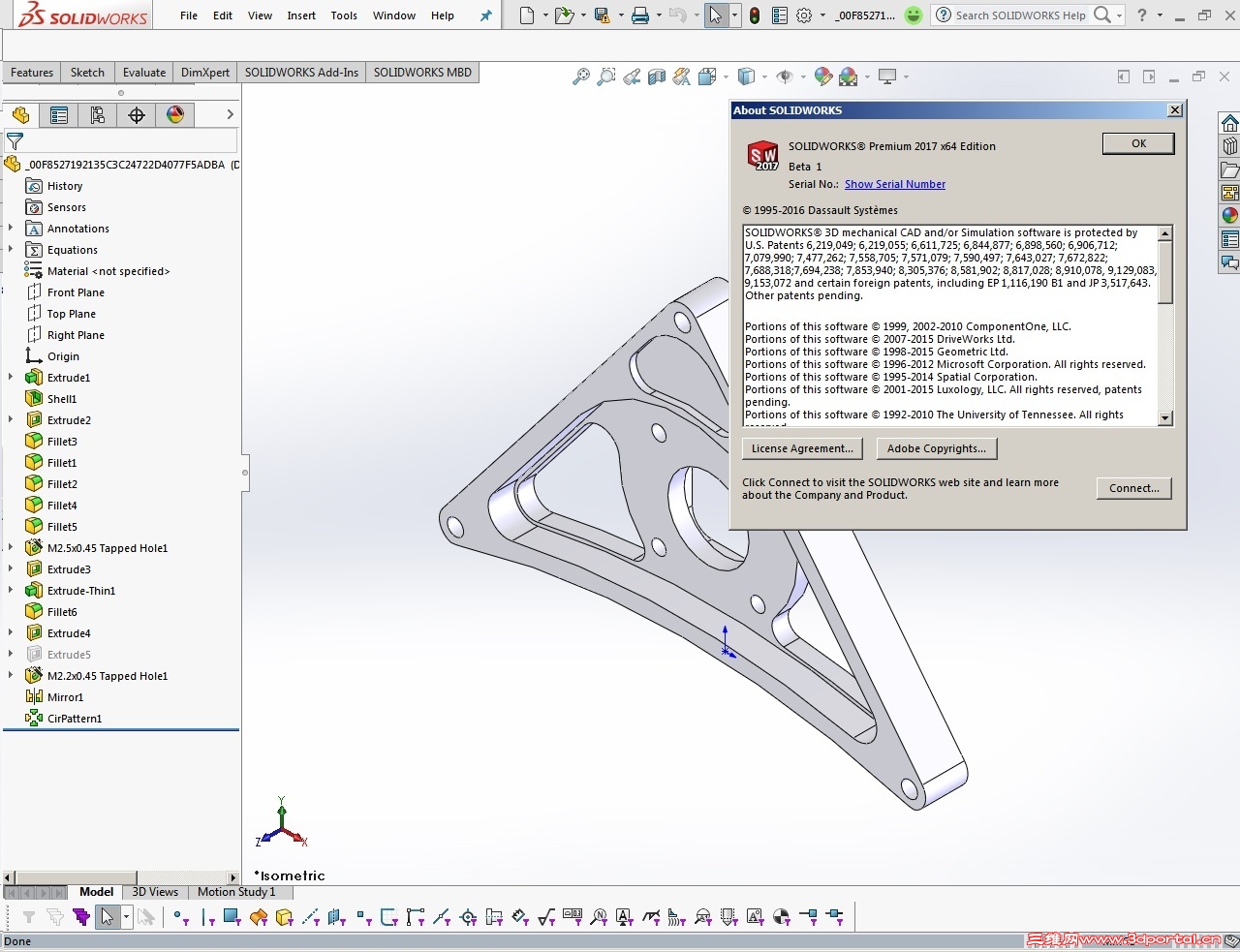Open the ConfigurationManager tab

click(98, 115)
